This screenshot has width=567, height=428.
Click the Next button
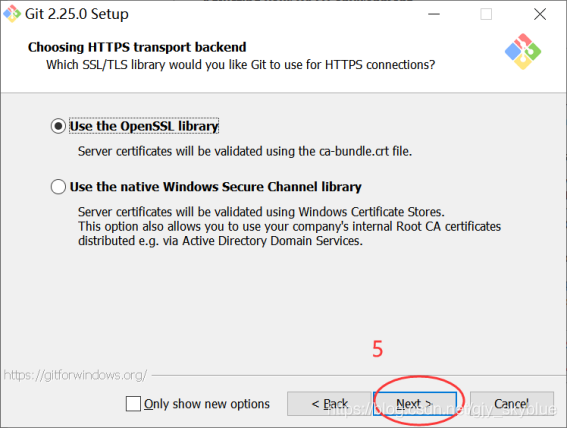click(x=414, y=403)
